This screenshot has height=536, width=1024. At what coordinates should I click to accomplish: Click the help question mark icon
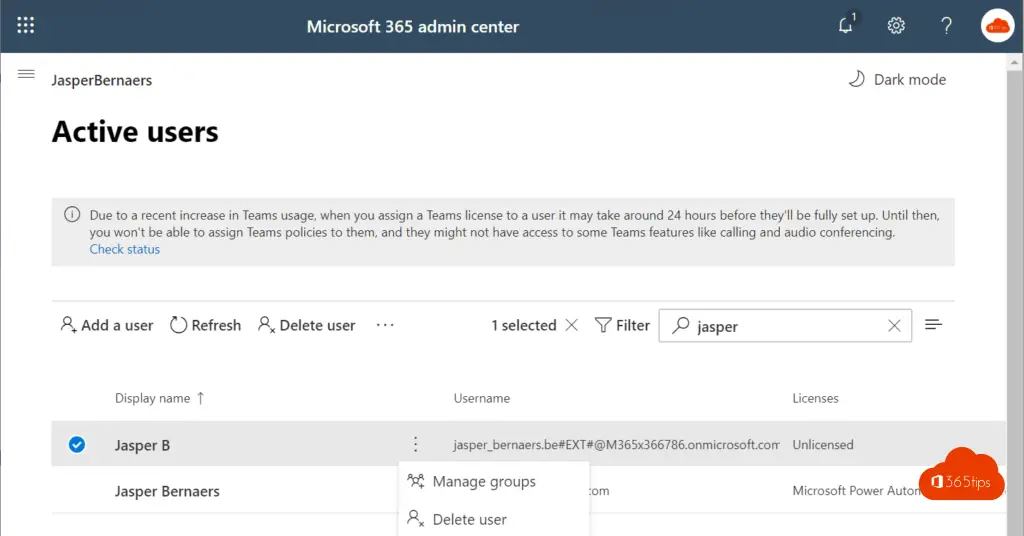pos(946,26)
